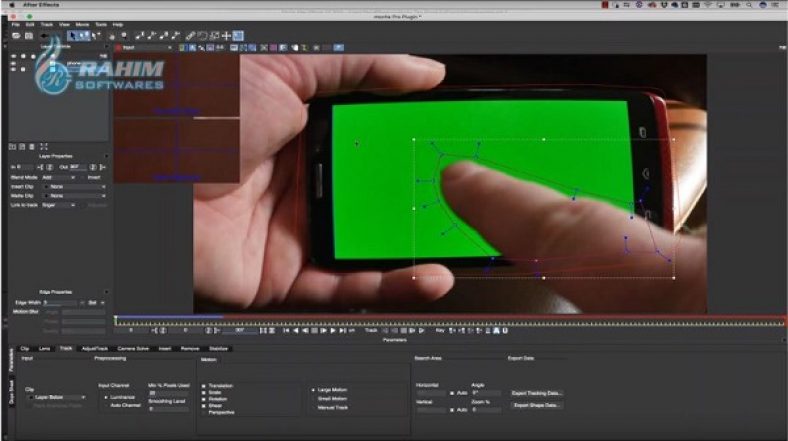
Task: Open the Insert Clip dropdown
Action: 75,186
